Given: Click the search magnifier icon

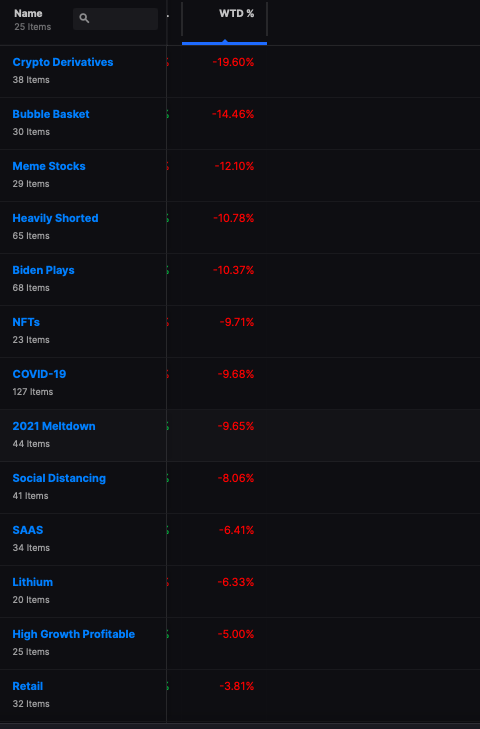Looking at the screenshot, I should click(x=84, y=19).
